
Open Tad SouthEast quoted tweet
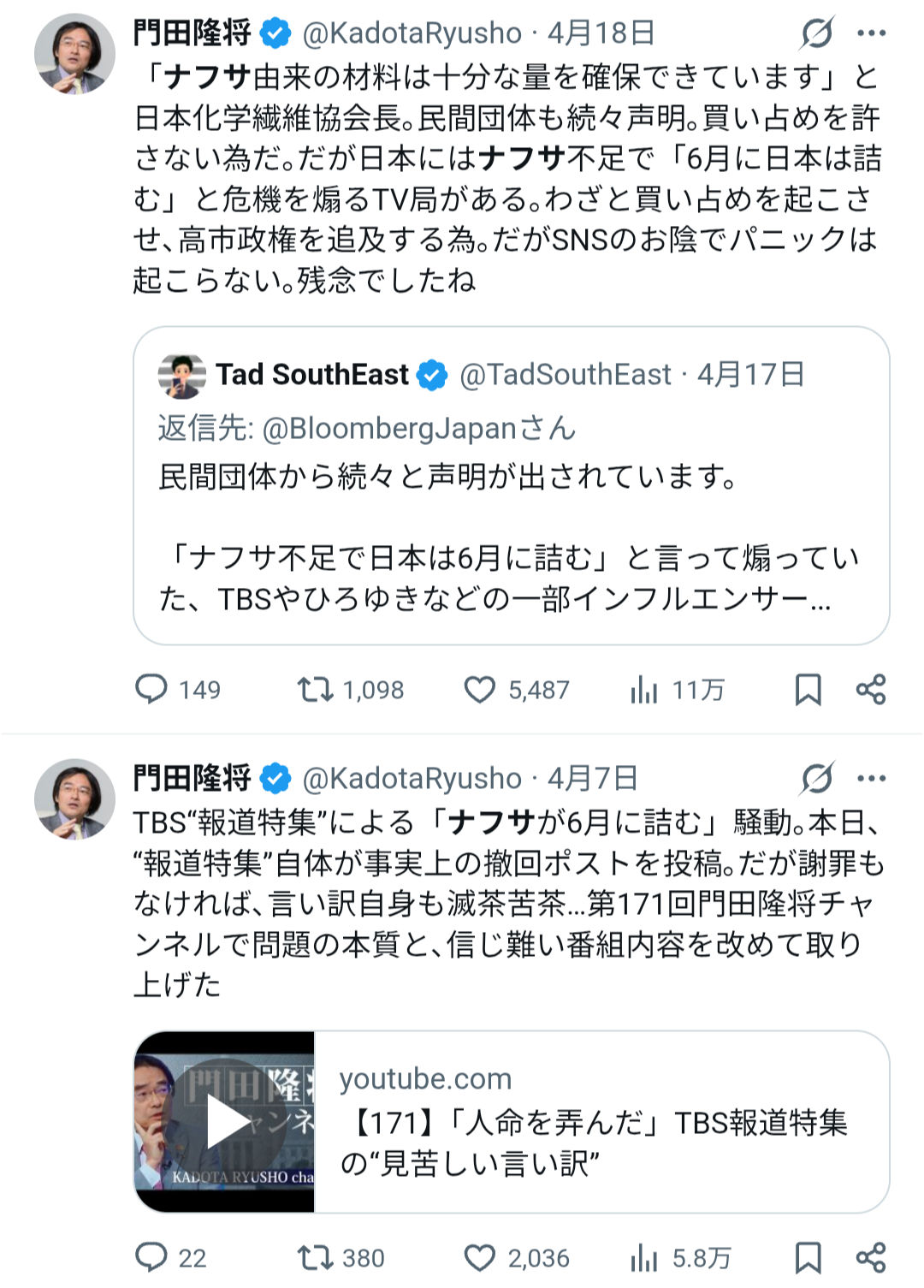(x=512, y=485)
